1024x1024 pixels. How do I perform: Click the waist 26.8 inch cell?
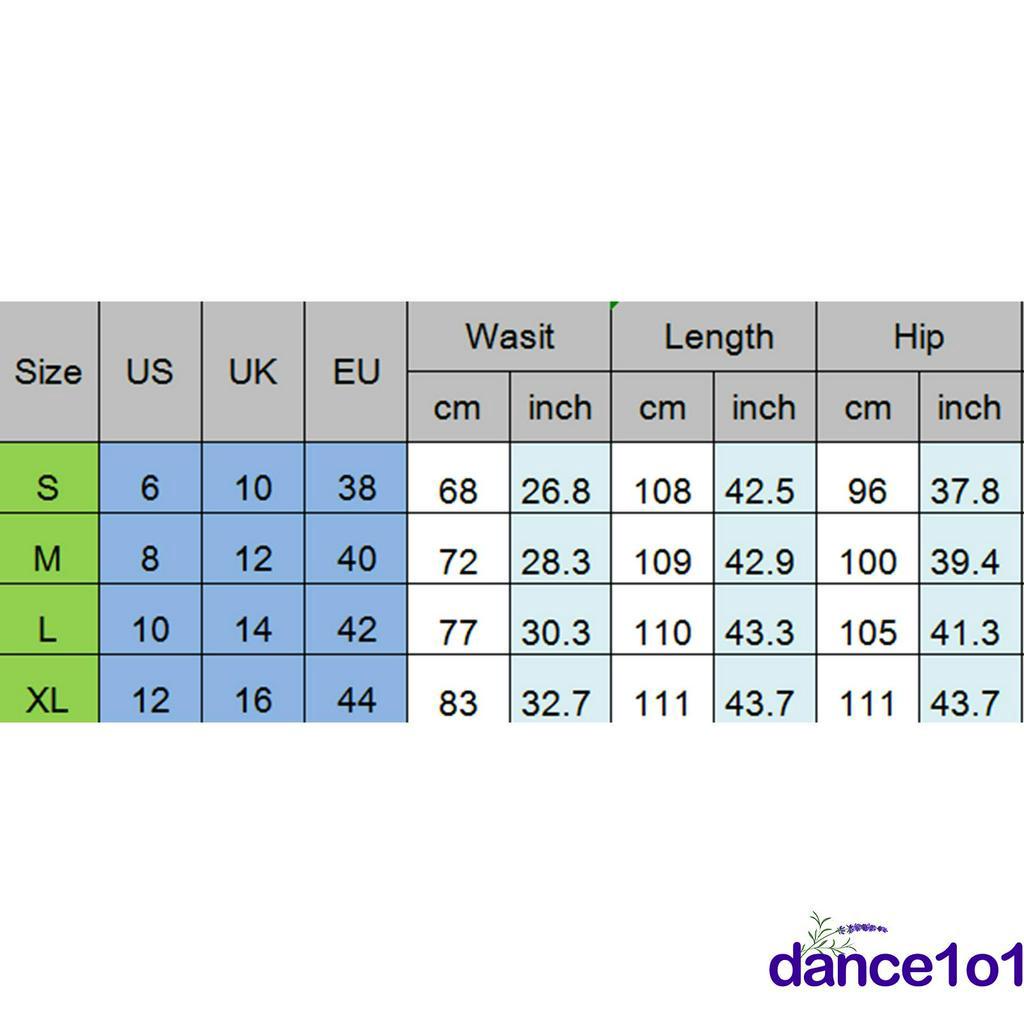tap(560, 490)
